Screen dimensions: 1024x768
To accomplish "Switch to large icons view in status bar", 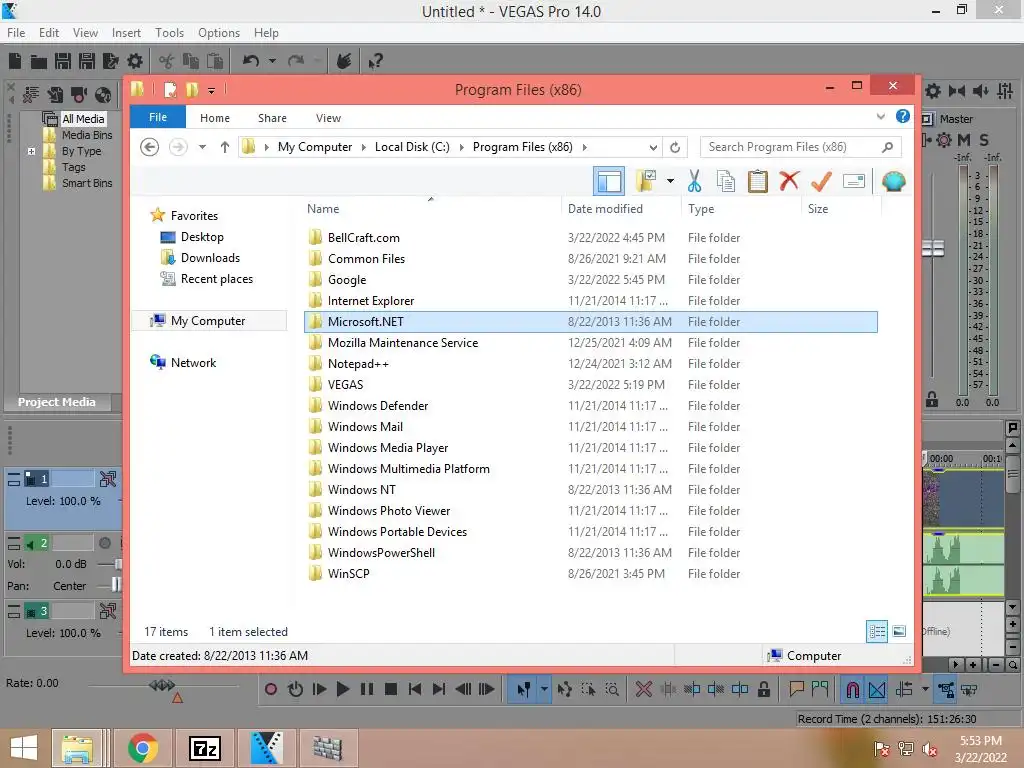I will tap(899, 632).
